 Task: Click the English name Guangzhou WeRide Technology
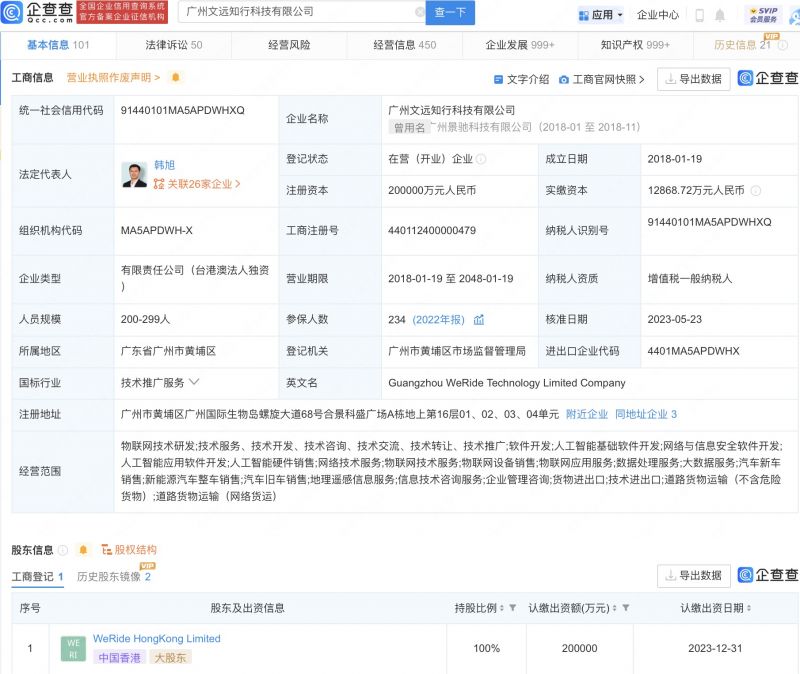[x=507, y=383]
